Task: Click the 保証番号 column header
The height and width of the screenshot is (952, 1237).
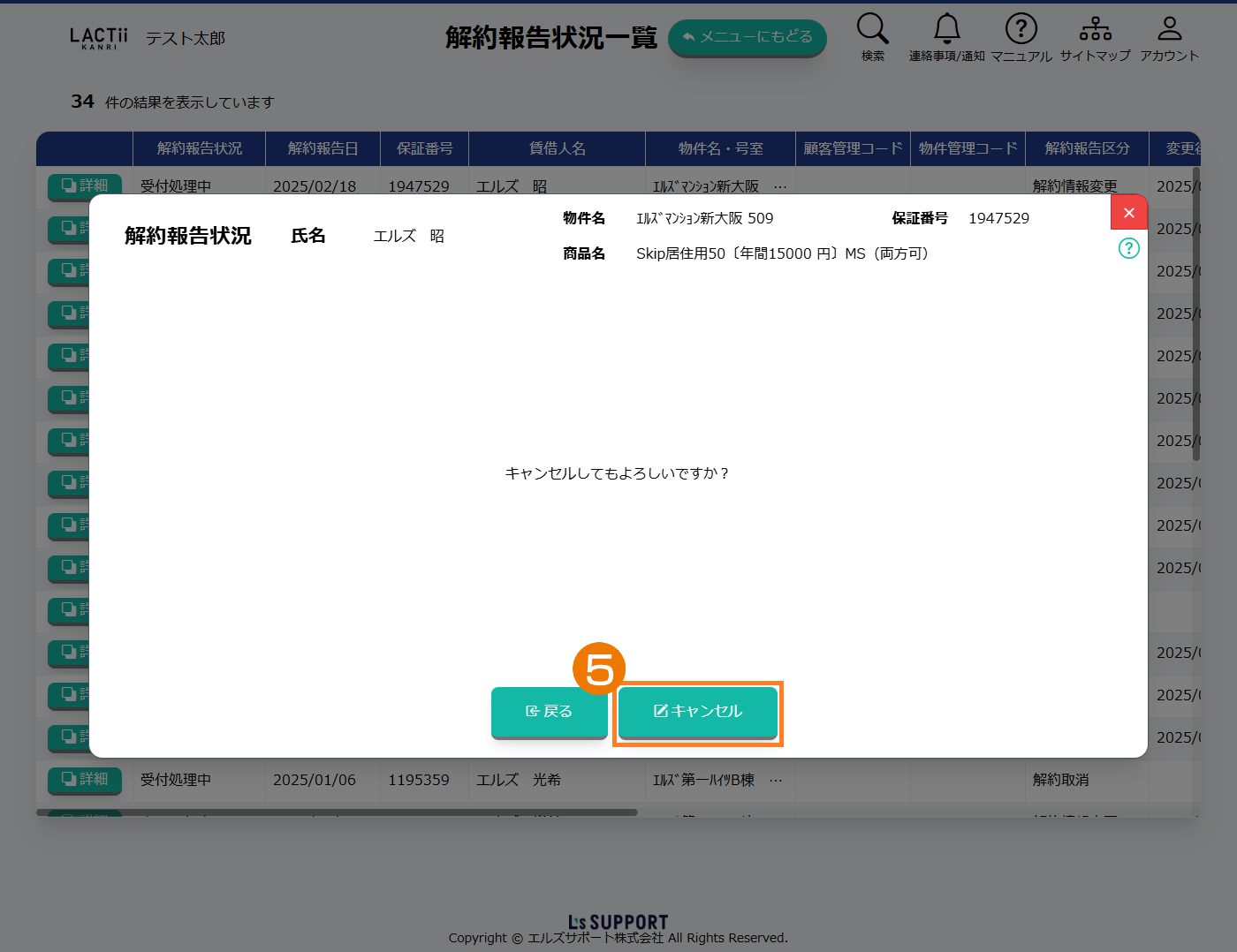Action: pyautogui.click(x=424, y=148)
